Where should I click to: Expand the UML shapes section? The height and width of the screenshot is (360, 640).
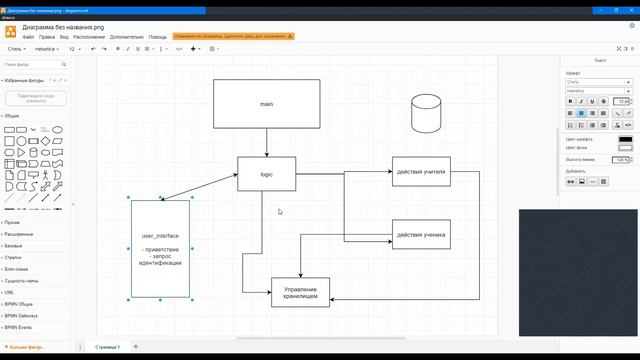click(9, 293)
